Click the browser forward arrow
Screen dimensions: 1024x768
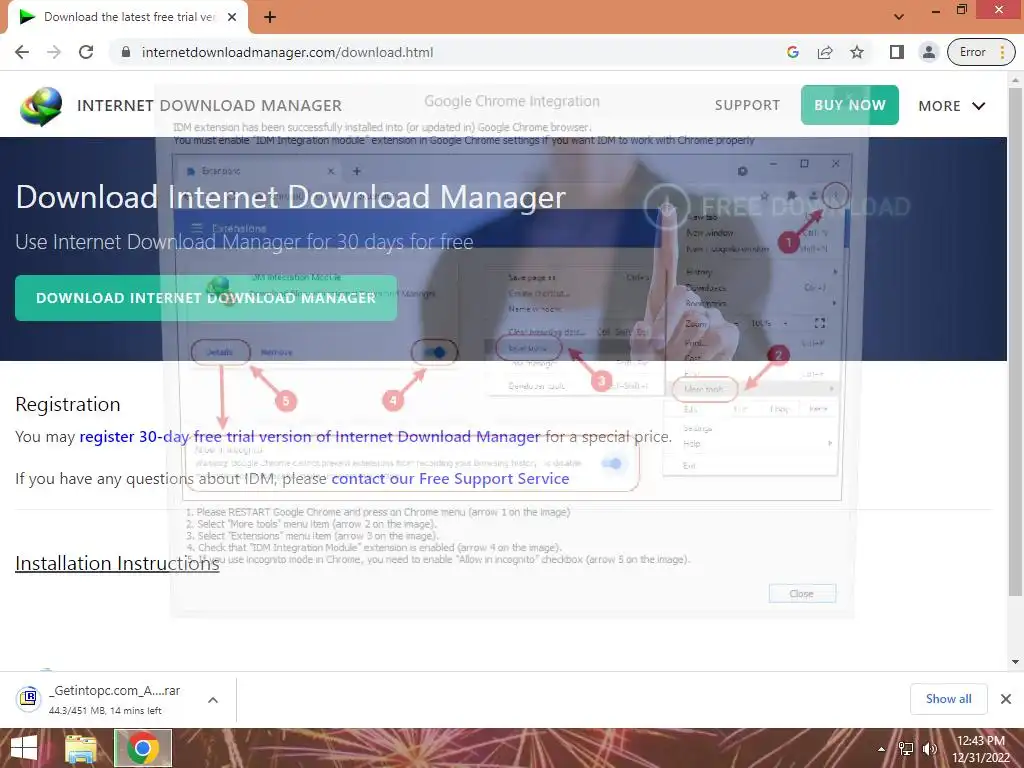(54, 52)
